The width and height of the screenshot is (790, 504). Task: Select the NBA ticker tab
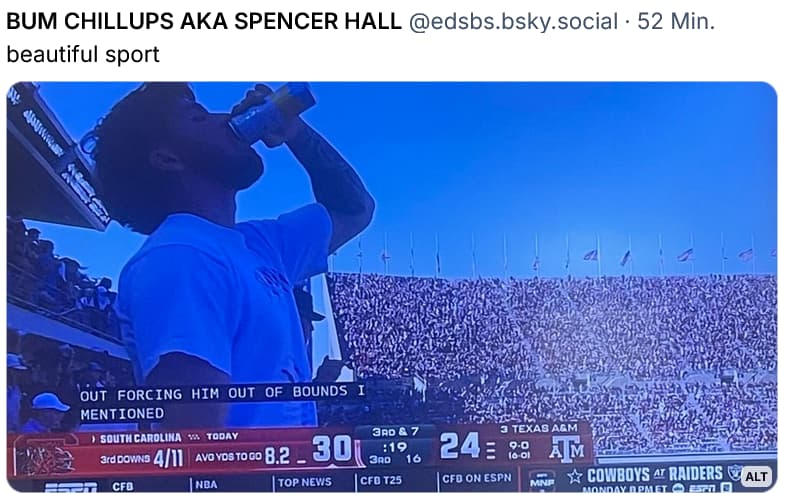(205, 484)
